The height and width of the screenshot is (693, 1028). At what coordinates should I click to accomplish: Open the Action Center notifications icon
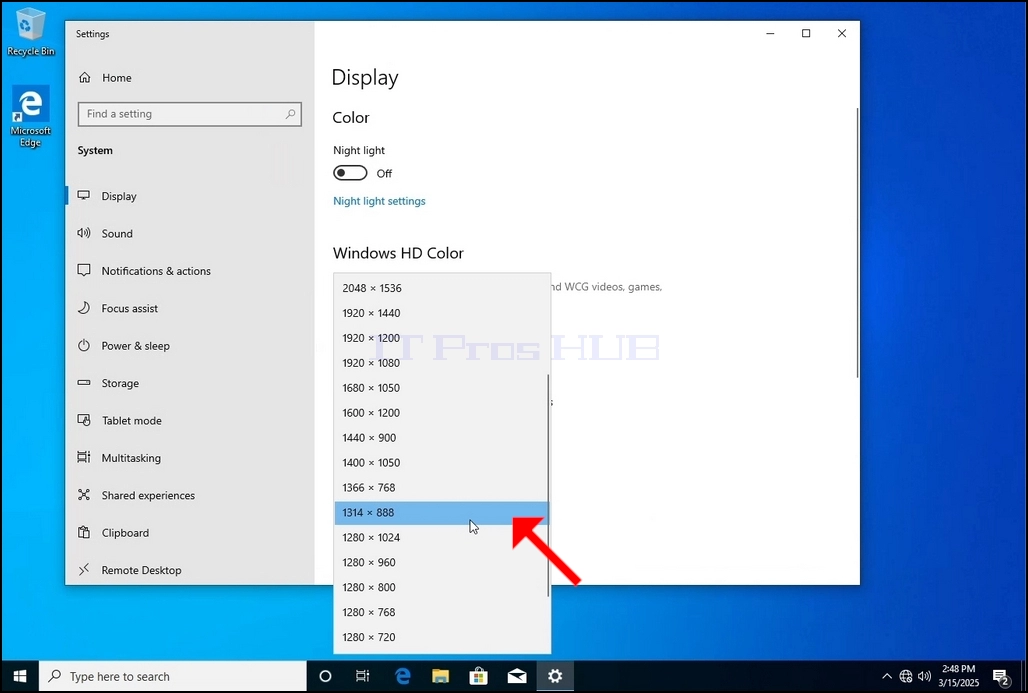click(1001, 677)
